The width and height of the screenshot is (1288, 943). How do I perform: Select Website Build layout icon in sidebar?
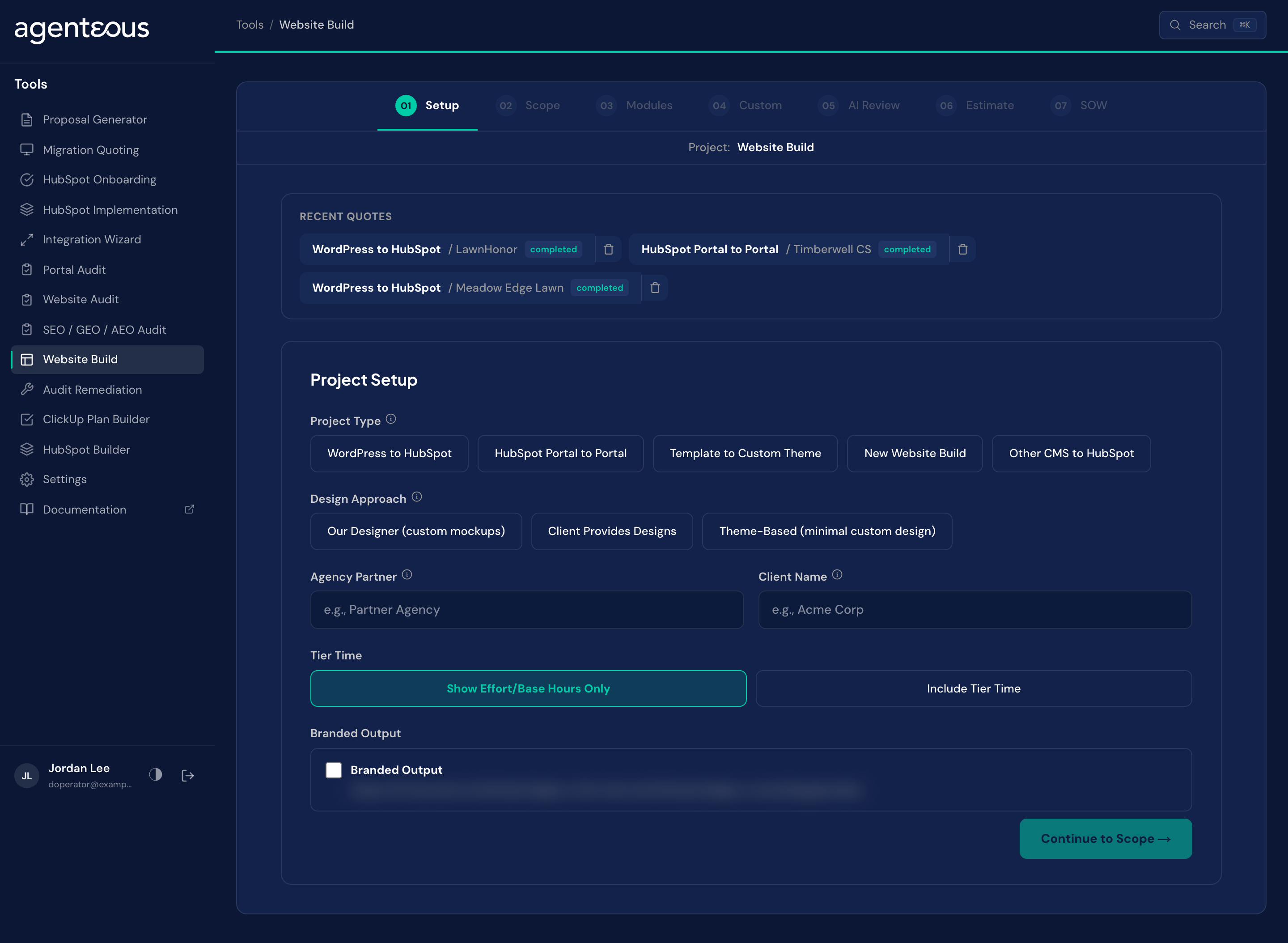click(x=27, y=359)
